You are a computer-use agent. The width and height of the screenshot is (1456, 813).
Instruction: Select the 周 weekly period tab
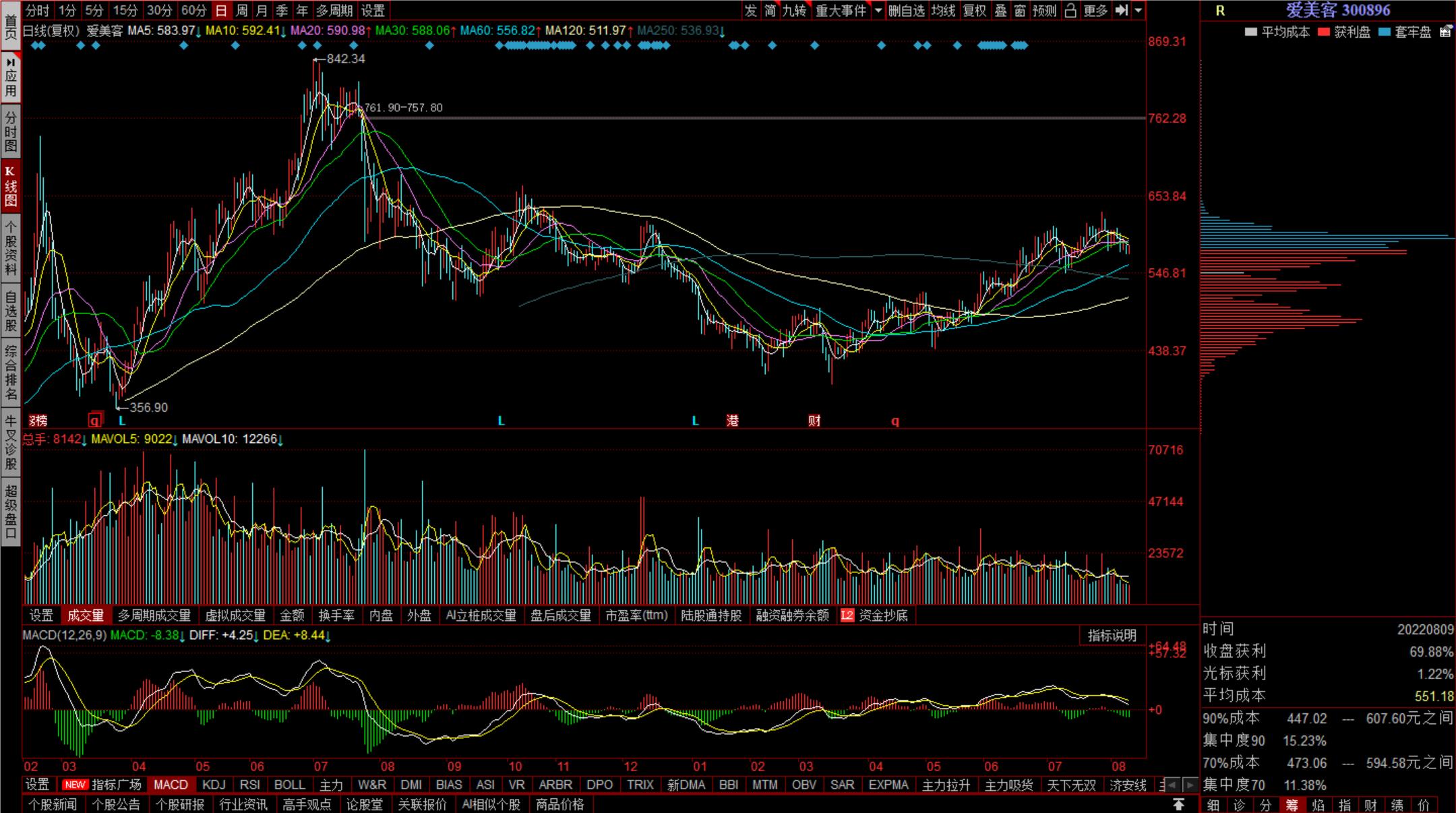point(241,11)
